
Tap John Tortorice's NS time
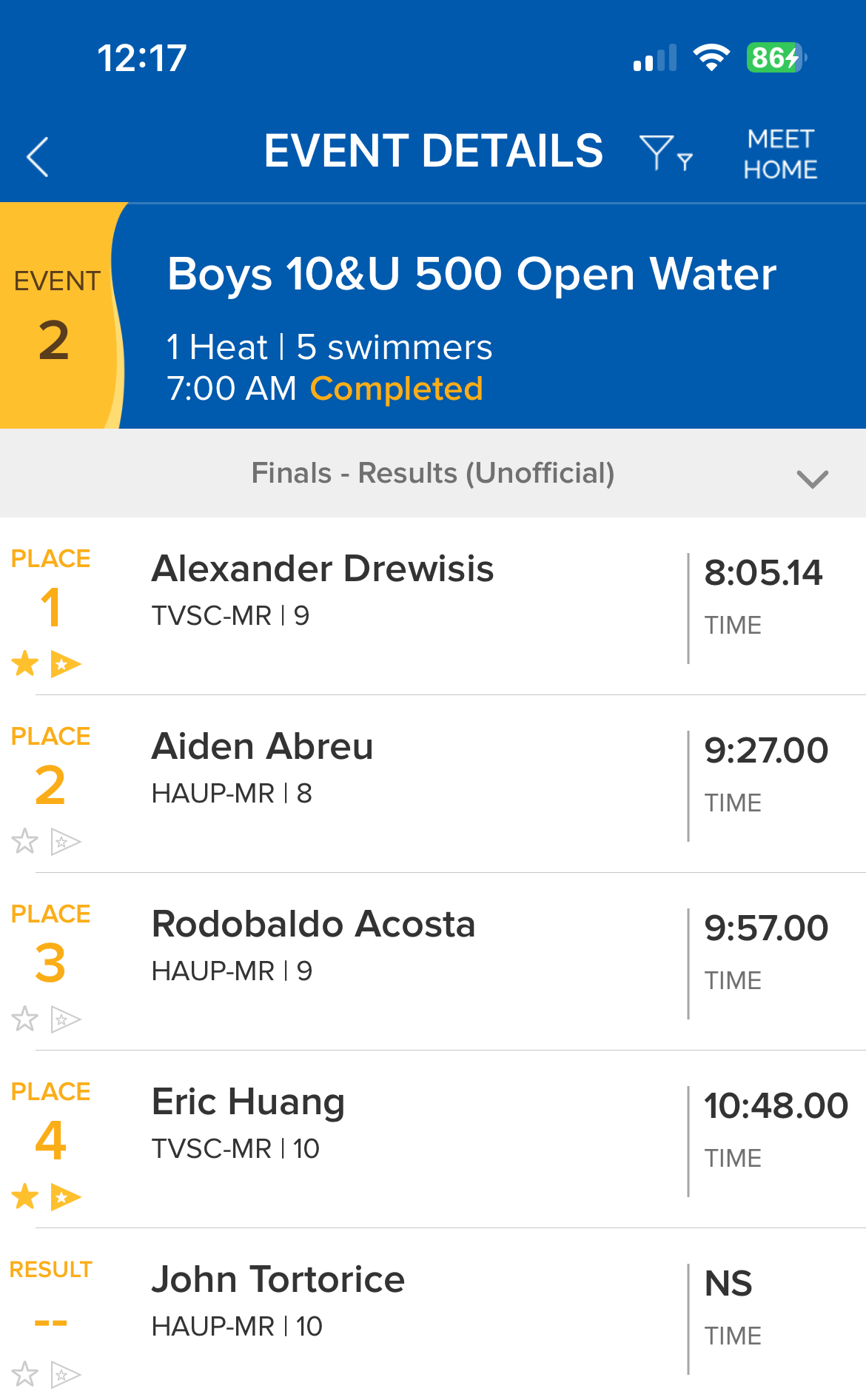click(728, 1284)
